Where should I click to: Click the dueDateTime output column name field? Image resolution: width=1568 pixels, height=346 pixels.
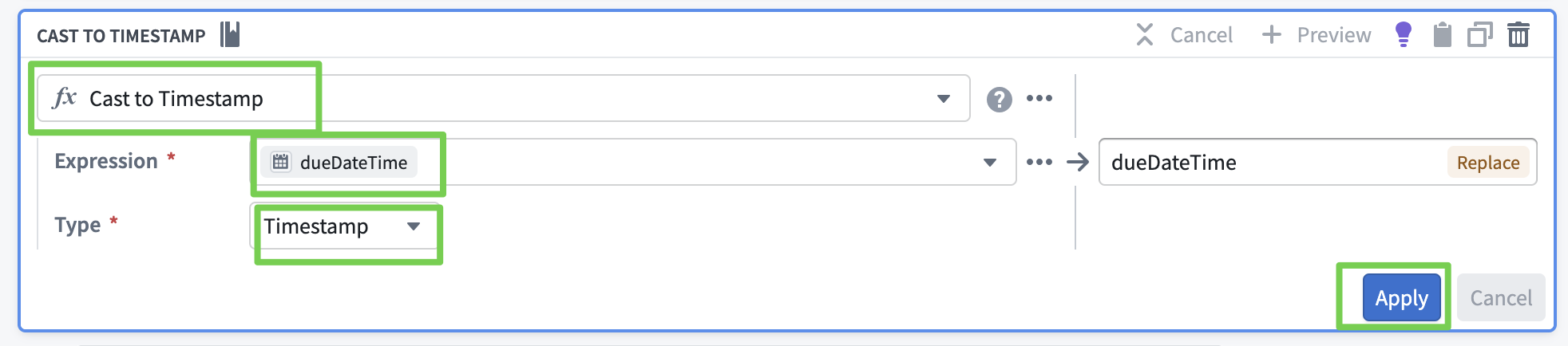click(1269, 163)
